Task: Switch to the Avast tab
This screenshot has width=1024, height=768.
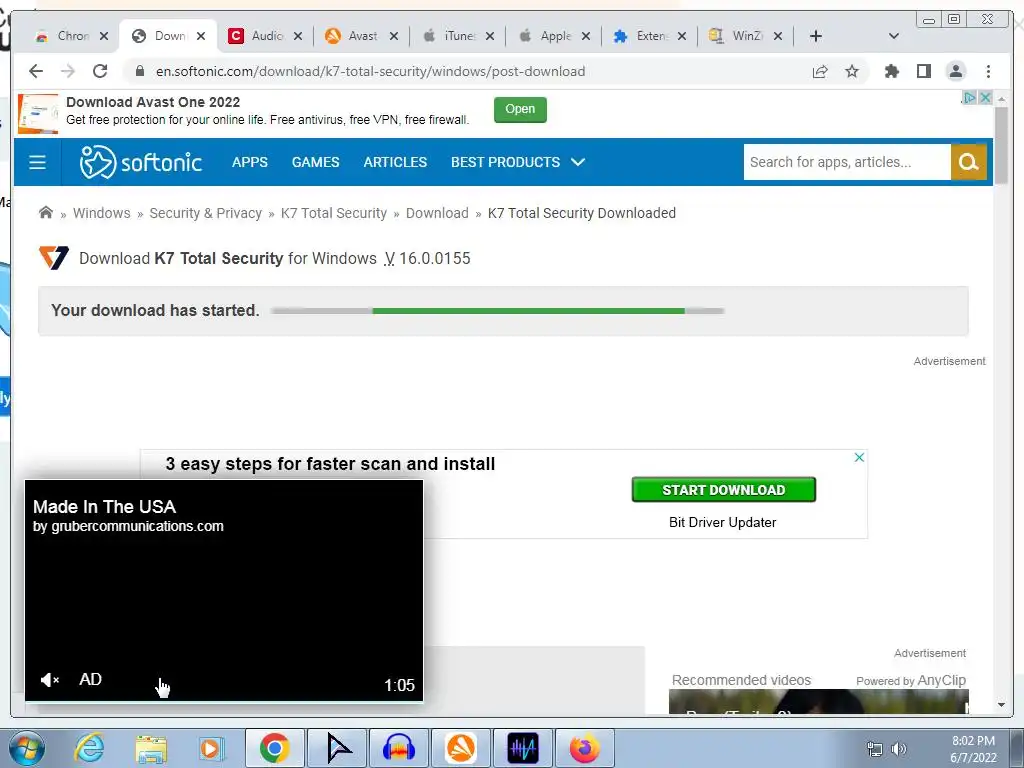Action: click(x=353, y=36)
